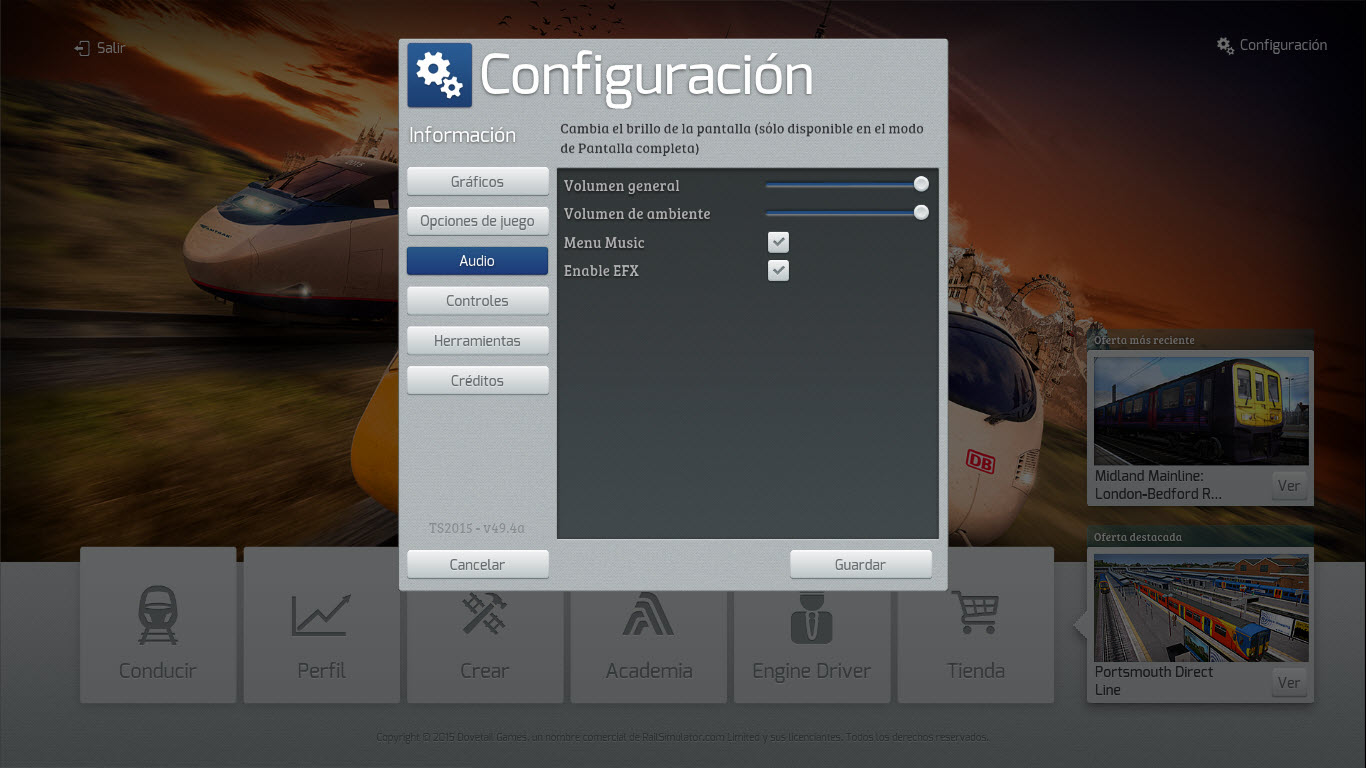
Task: Click the Volumen general label
Action: pyautogui.click(x=621, y=186)
